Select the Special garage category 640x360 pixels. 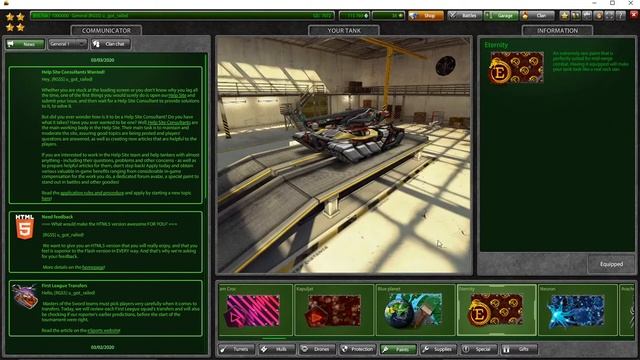click(479, 349)
